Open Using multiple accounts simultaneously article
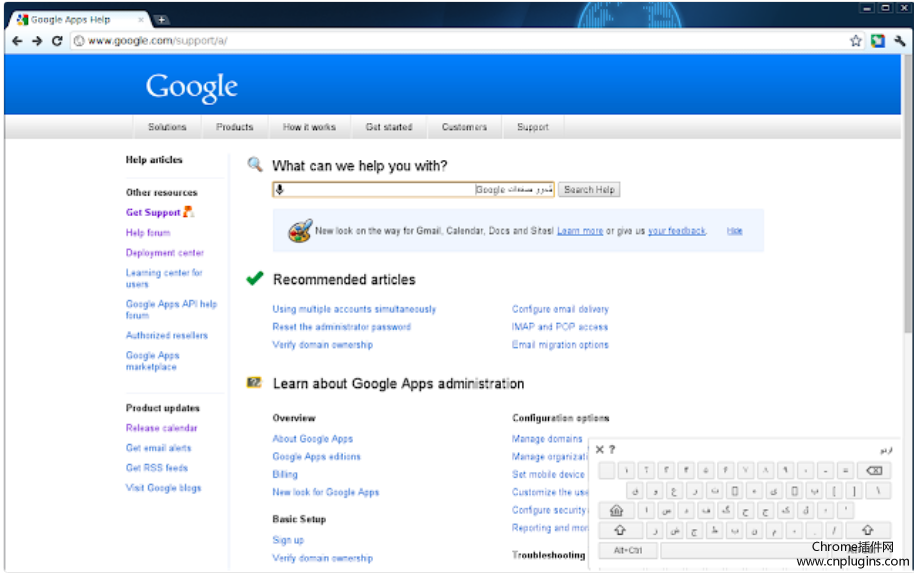Screen dimensions: 914x574 (x=354, y=309)
